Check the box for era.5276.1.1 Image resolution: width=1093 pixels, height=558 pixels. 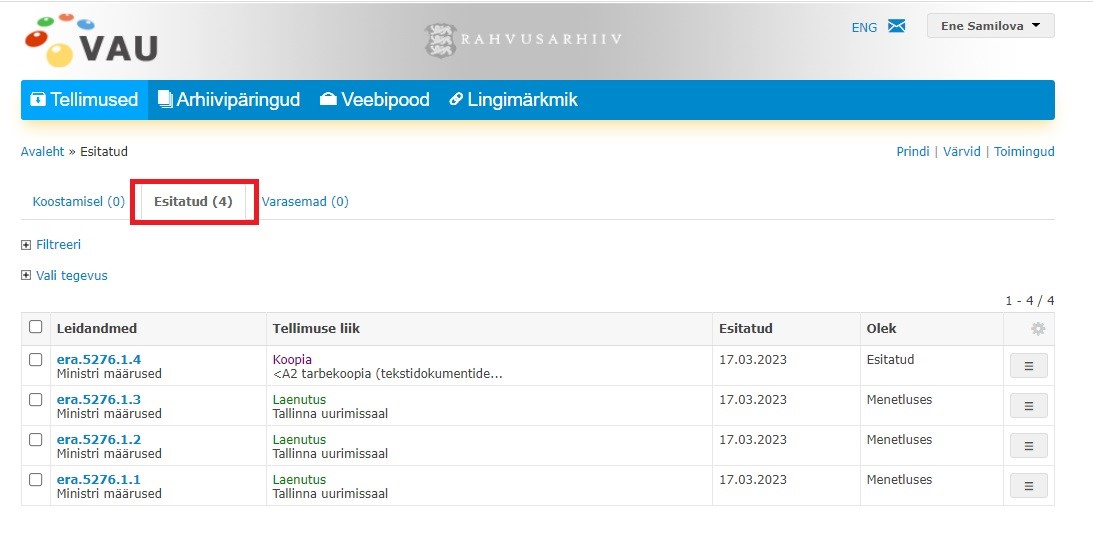click(x=36, y=480)
